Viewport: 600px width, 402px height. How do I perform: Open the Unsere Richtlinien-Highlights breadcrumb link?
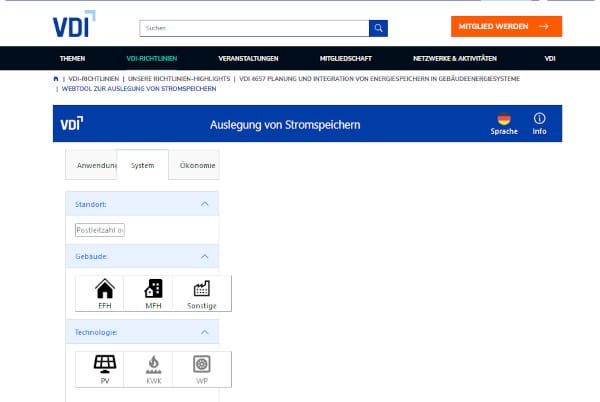point(176,77)
